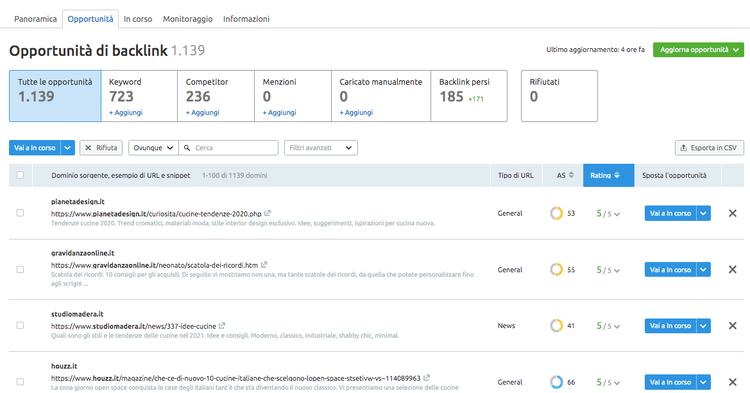Select the Tutte le opportunità card
Screen dimensions: 750x393
(55, 96)
